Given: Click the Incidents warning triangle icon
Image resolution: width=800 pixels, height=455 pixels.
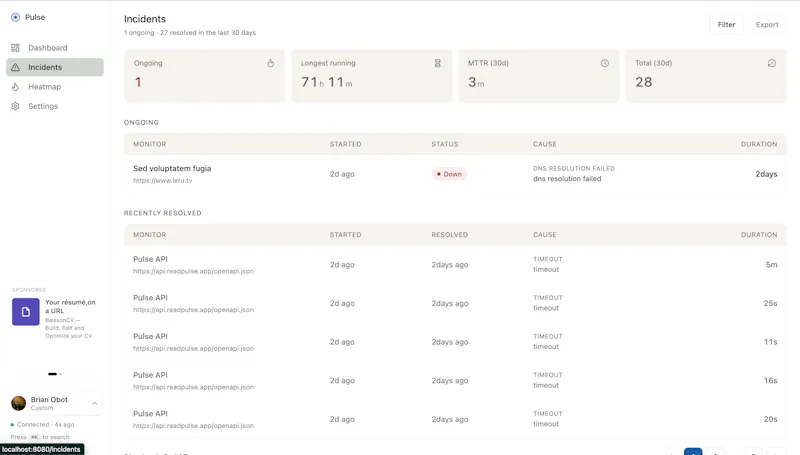Looking at the screenshot, I should pos(15,67).
